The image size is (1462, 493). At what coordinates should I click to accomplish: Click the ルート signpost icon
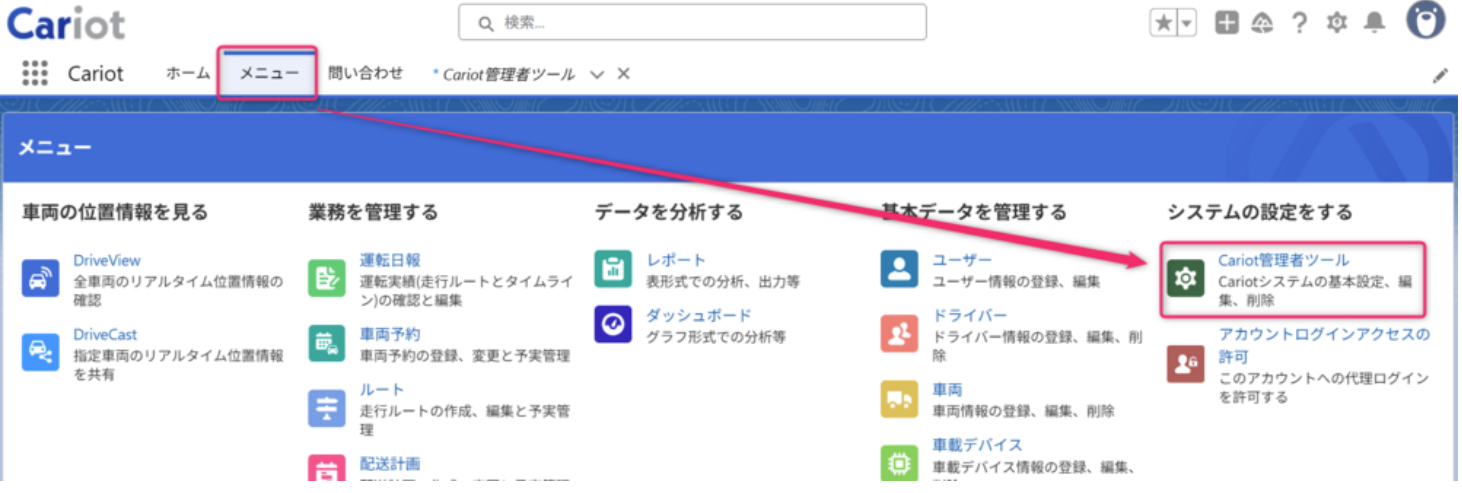pyautogui.click(x=327, y=408)
